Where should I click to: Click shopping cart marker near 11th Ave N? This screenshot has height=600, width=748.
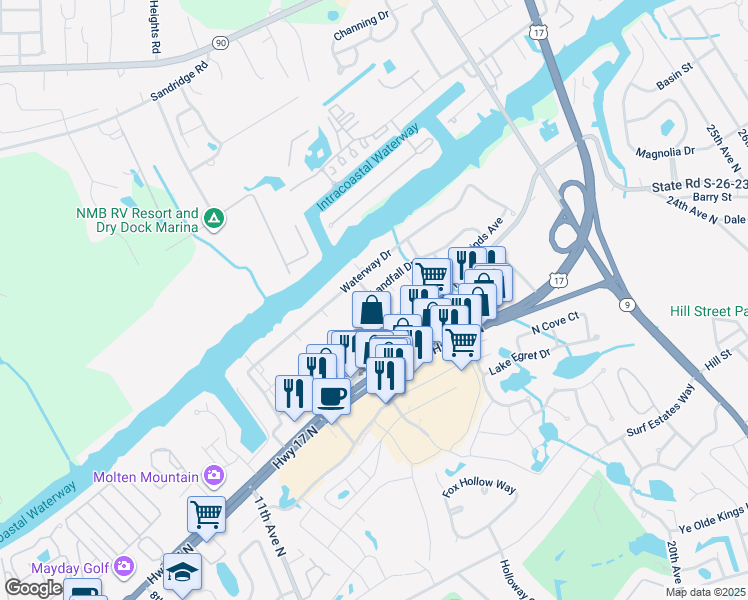pos(207,516)
